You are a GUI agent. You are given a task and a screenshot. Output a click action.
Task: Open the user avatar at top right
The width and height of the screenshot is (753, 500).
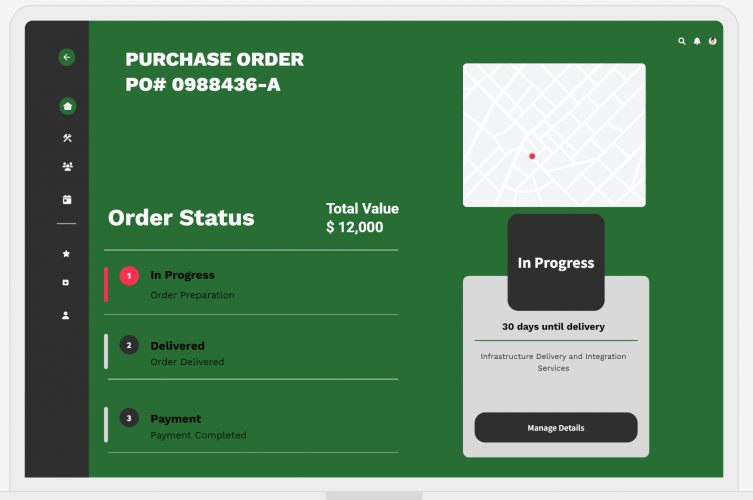click(712, 41)
